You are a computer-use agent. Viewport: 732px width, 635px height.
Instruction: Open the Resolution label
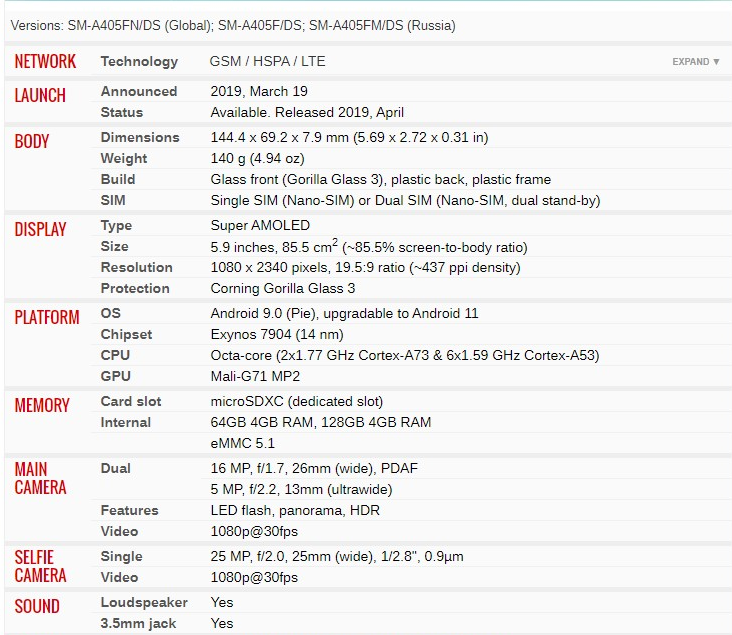click(x=136, y=267)
